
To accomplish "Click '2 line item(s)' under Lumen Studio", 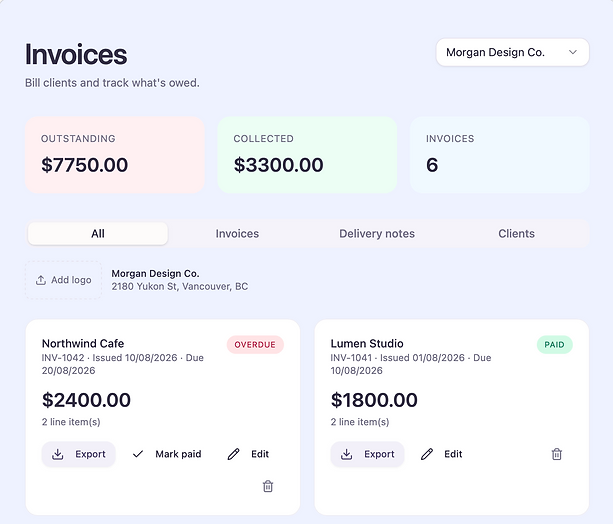I will tap(360, 422).
